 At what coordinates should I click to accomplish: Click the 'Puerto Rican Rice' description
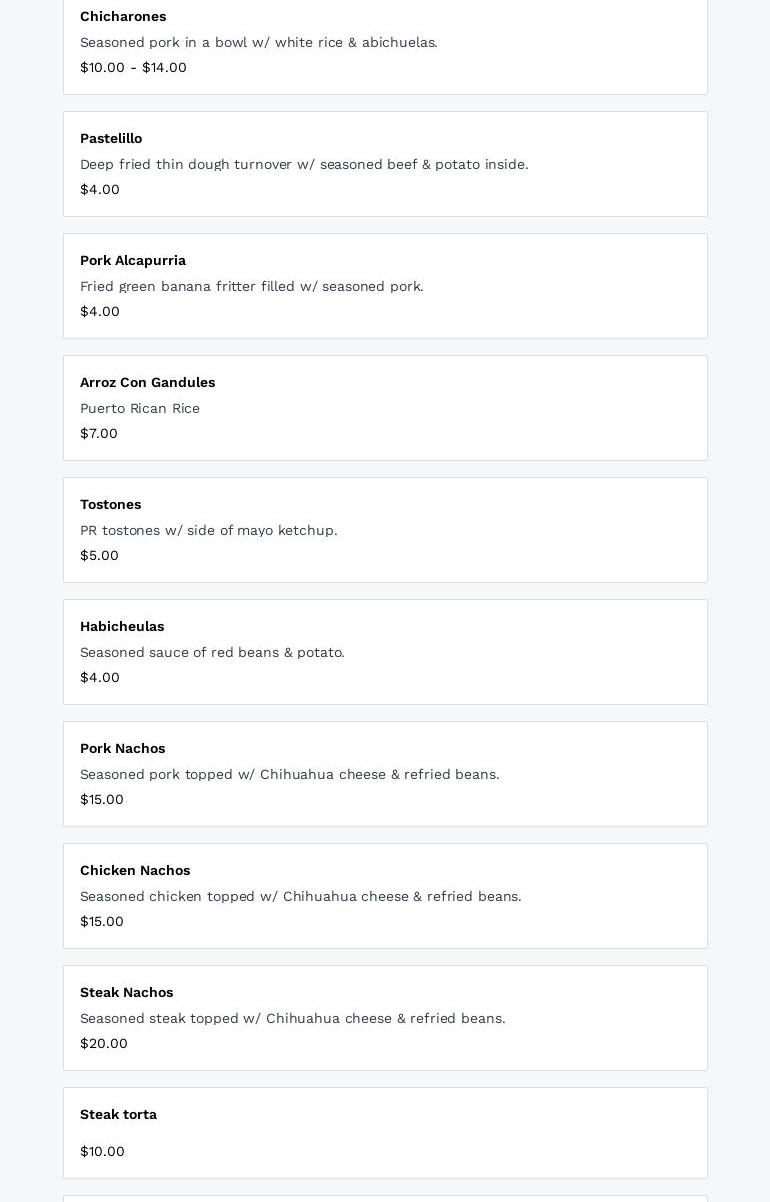pyautogui.click(x=140, y=409)
